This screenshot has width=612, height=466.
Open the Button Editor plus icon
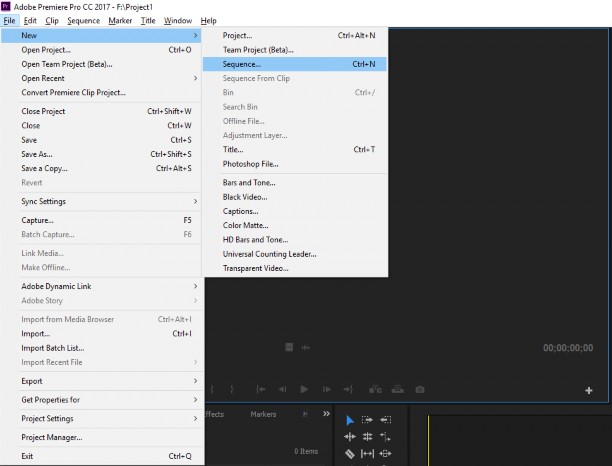(x=589, y=390)
